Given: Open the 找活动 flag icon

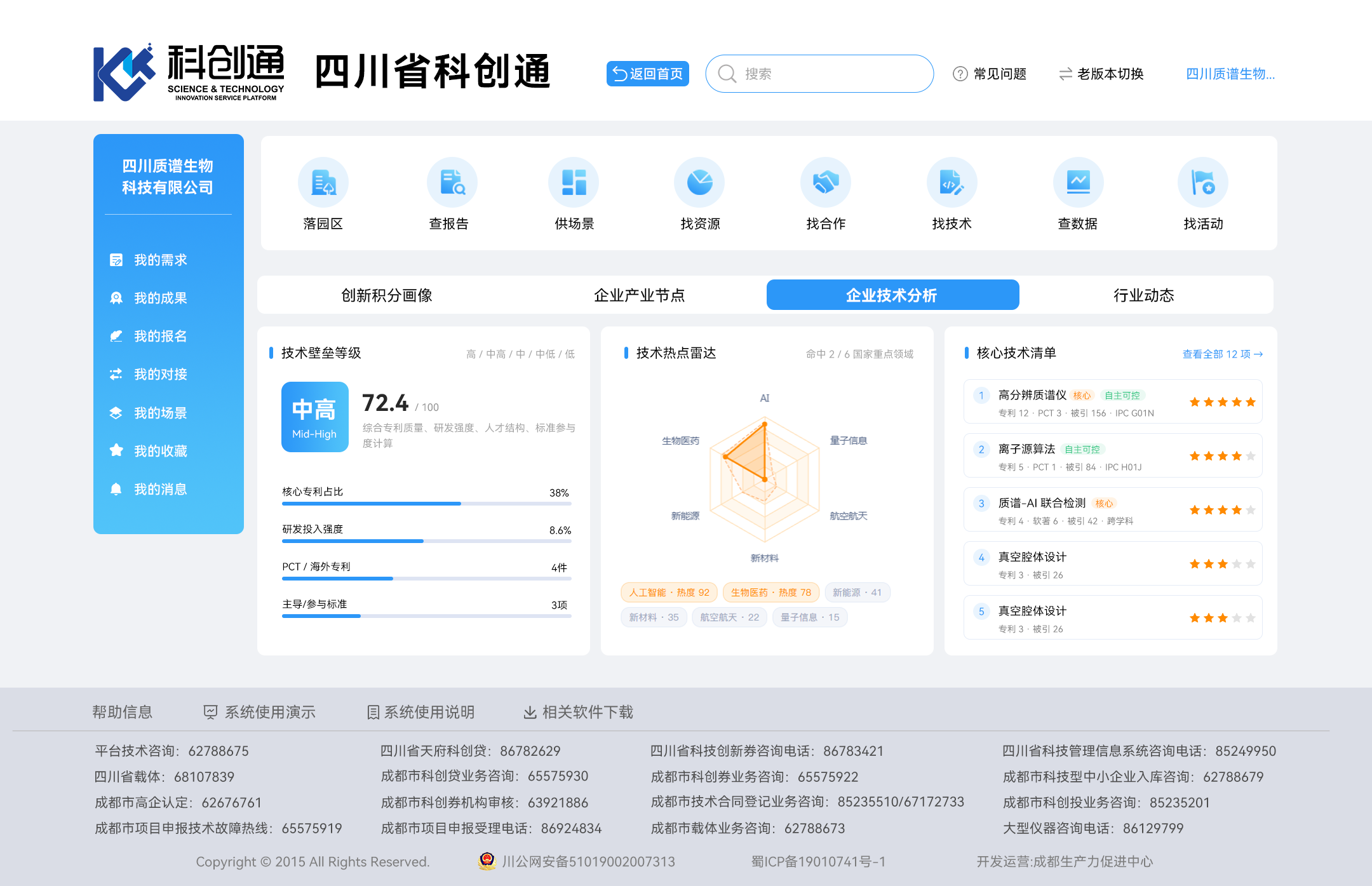Looking at the screenshot, I should pyautogui.click(x=1203, y=182).
